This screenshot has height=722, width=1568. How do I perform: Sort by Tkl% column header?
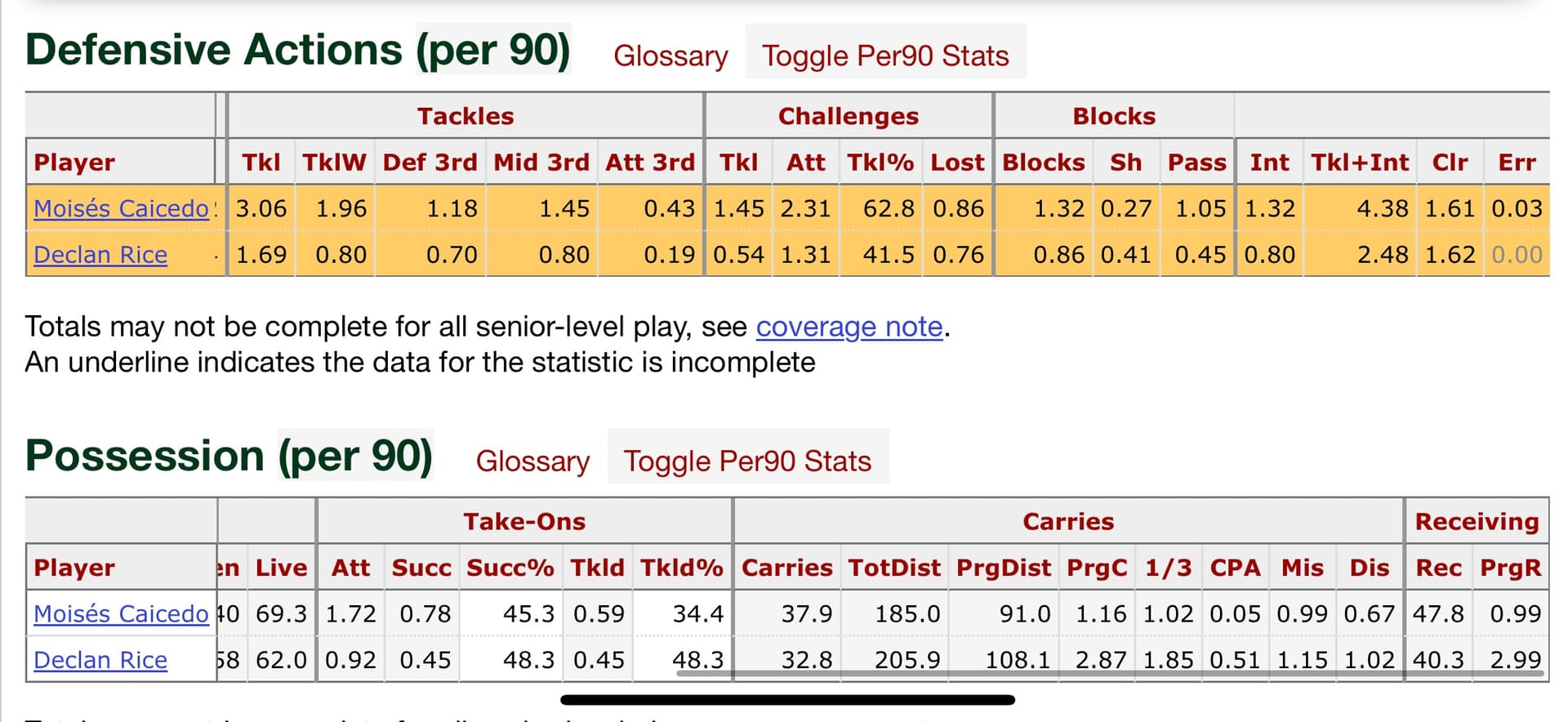pyautogui.click(x=880, y=162)
